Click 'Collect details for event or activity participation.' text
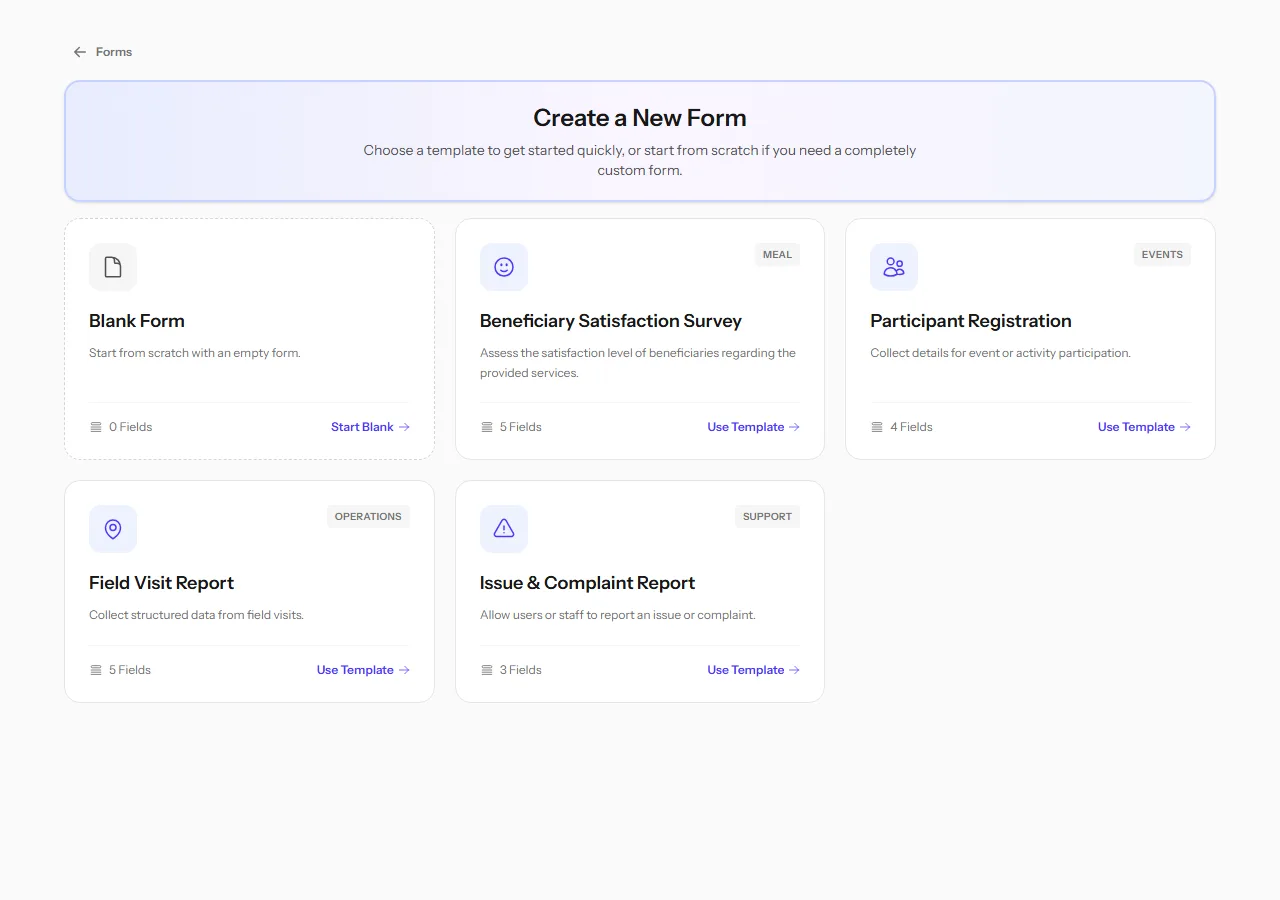 [x=1000, y=353]
